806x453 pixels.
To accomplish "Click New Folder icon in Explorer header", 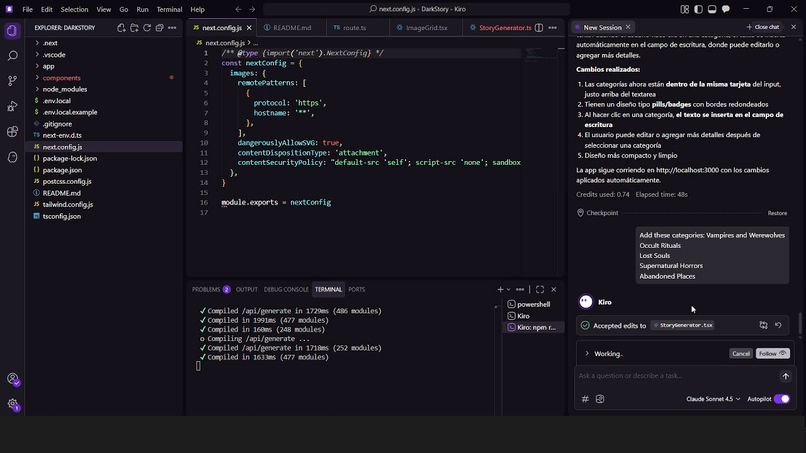I will [134, 28].
